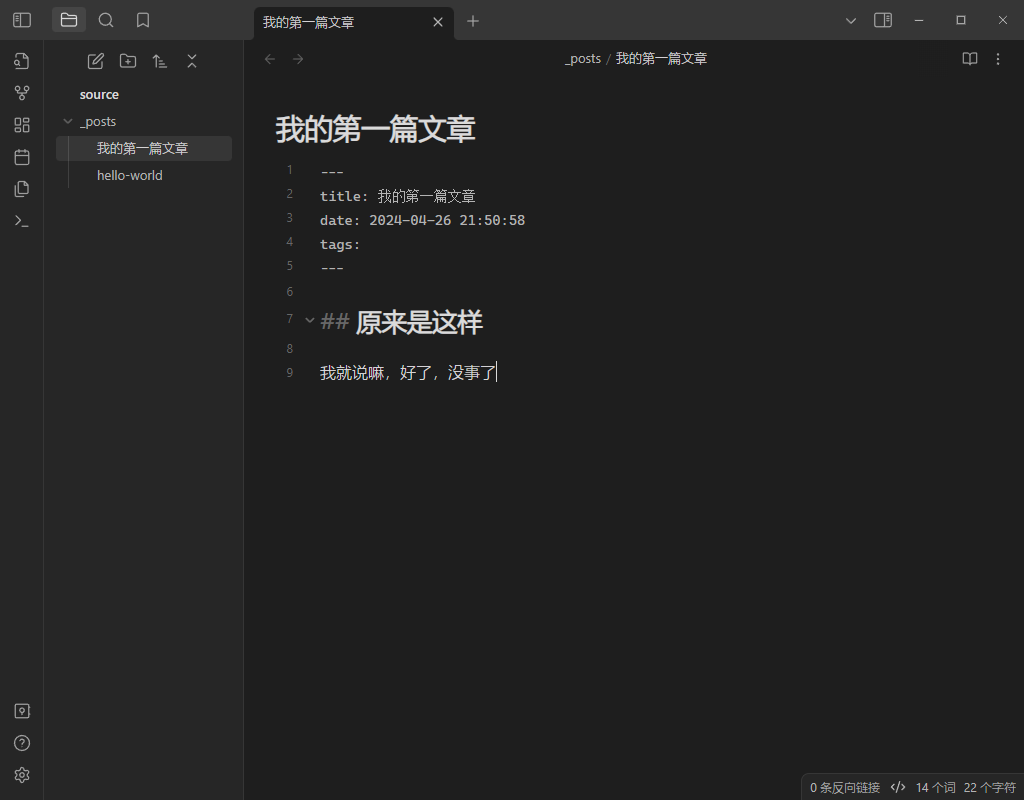Viewport: 1024px width, 800px height.
Task: Open hello-world note in file tree
Action: point(130,175)
